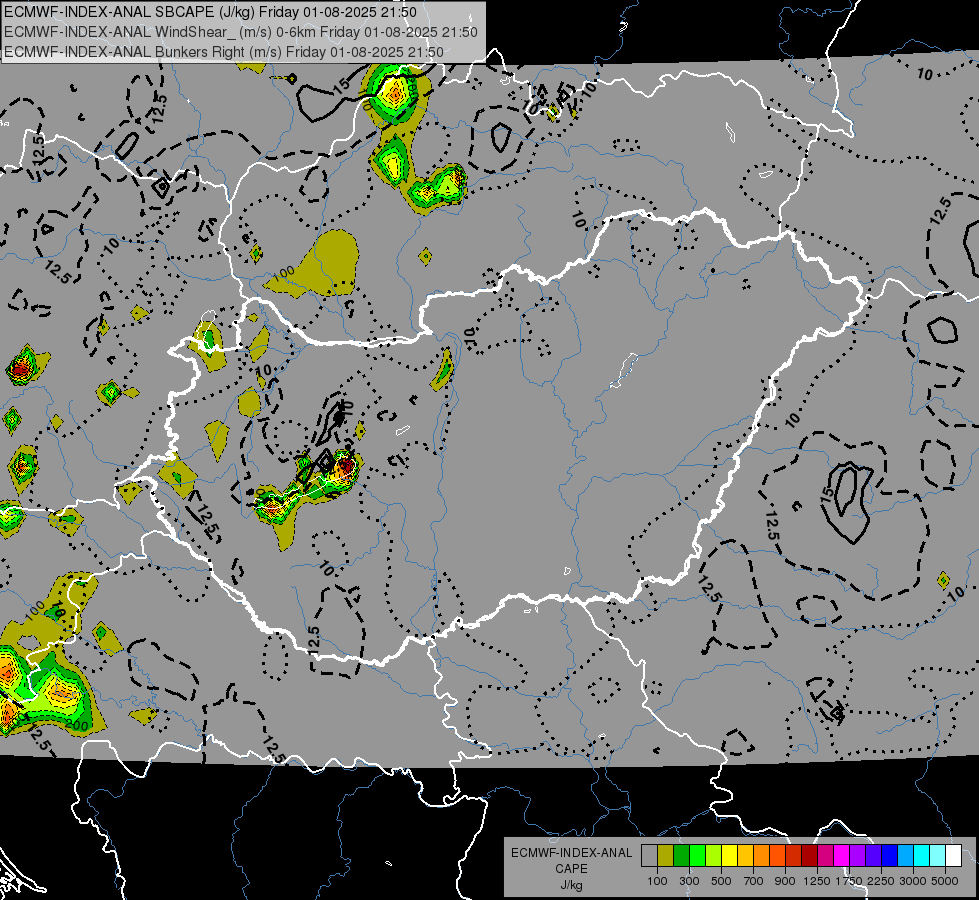979x900 pixels.
Task: Click the 2250 legend scale label
Action: (881, 881)
